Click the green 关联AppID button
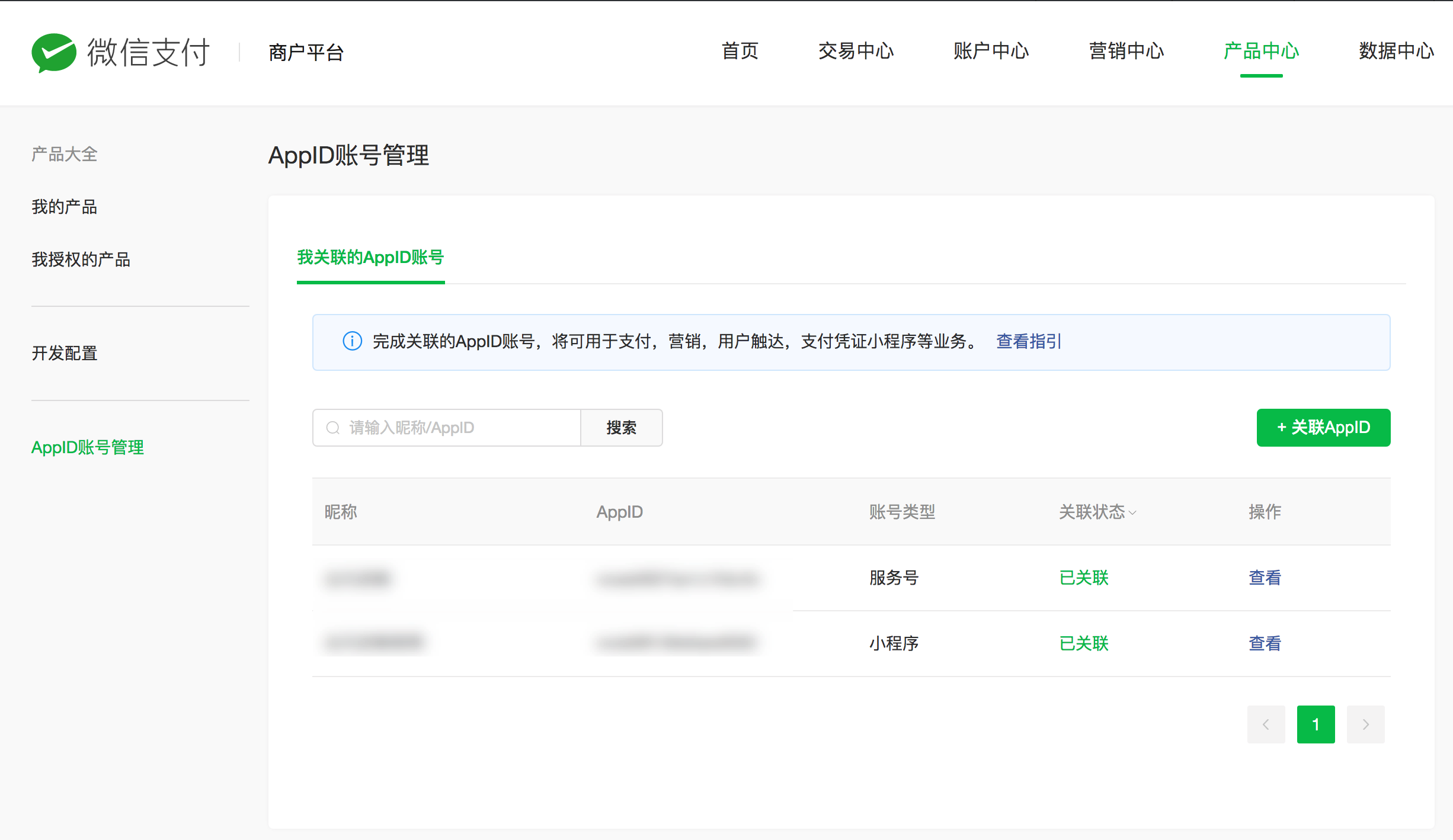 1323,428
